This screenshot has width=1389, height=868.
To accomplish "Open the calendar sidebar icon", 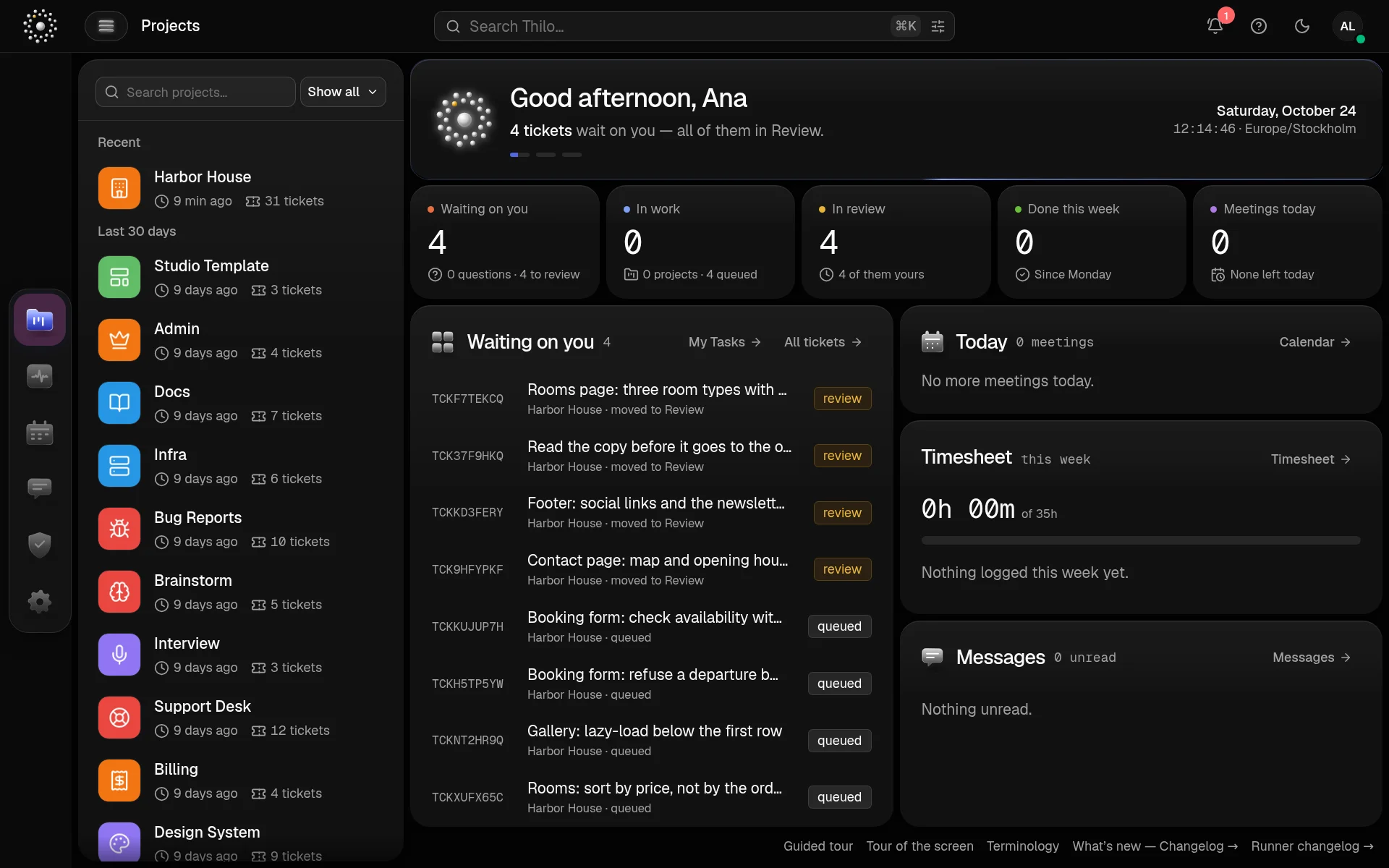I will tap(40, 433).
